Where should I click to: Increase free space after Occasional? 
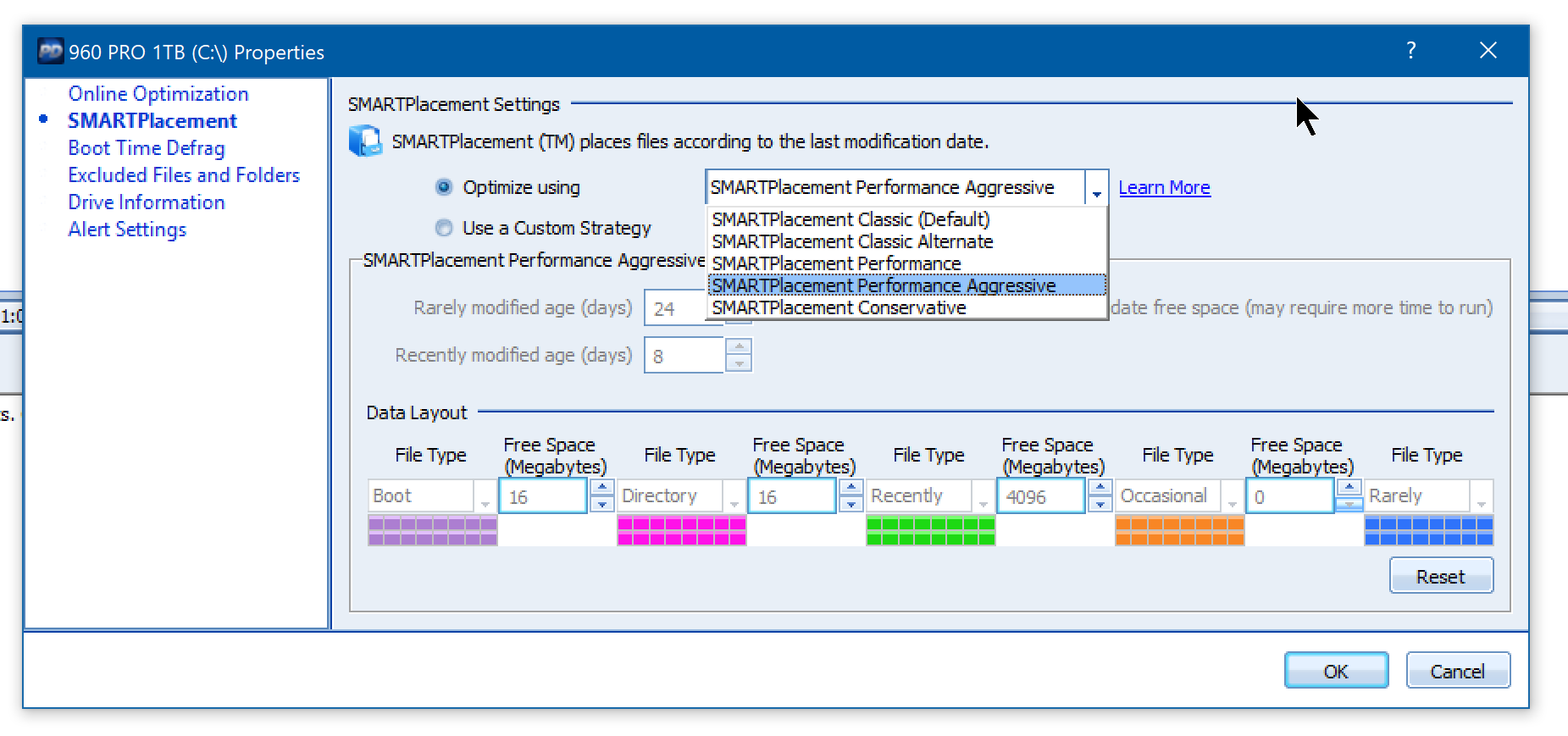[x=1349, y=488]
